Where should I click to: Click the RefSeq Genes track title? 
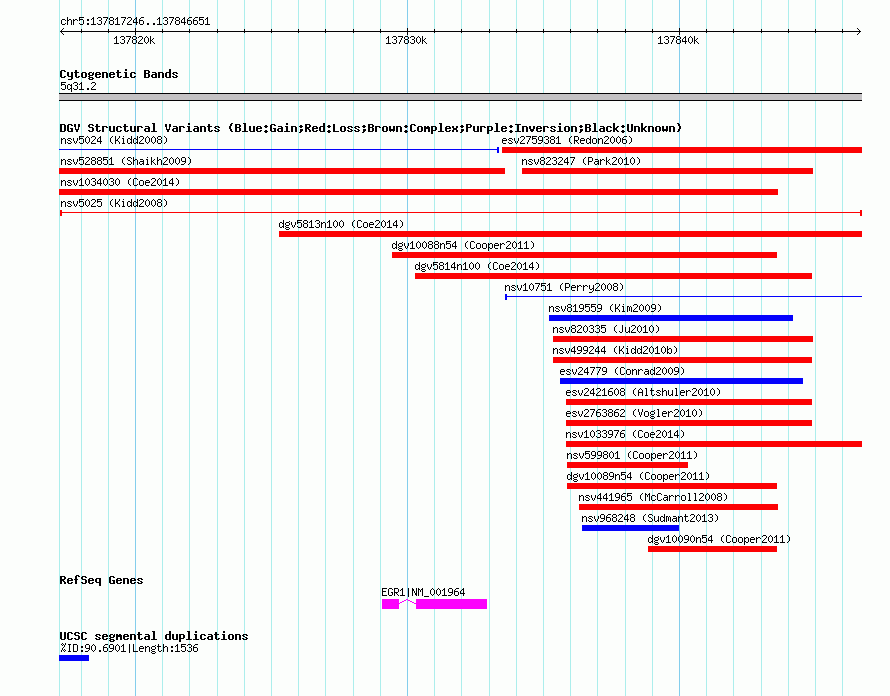101,580
